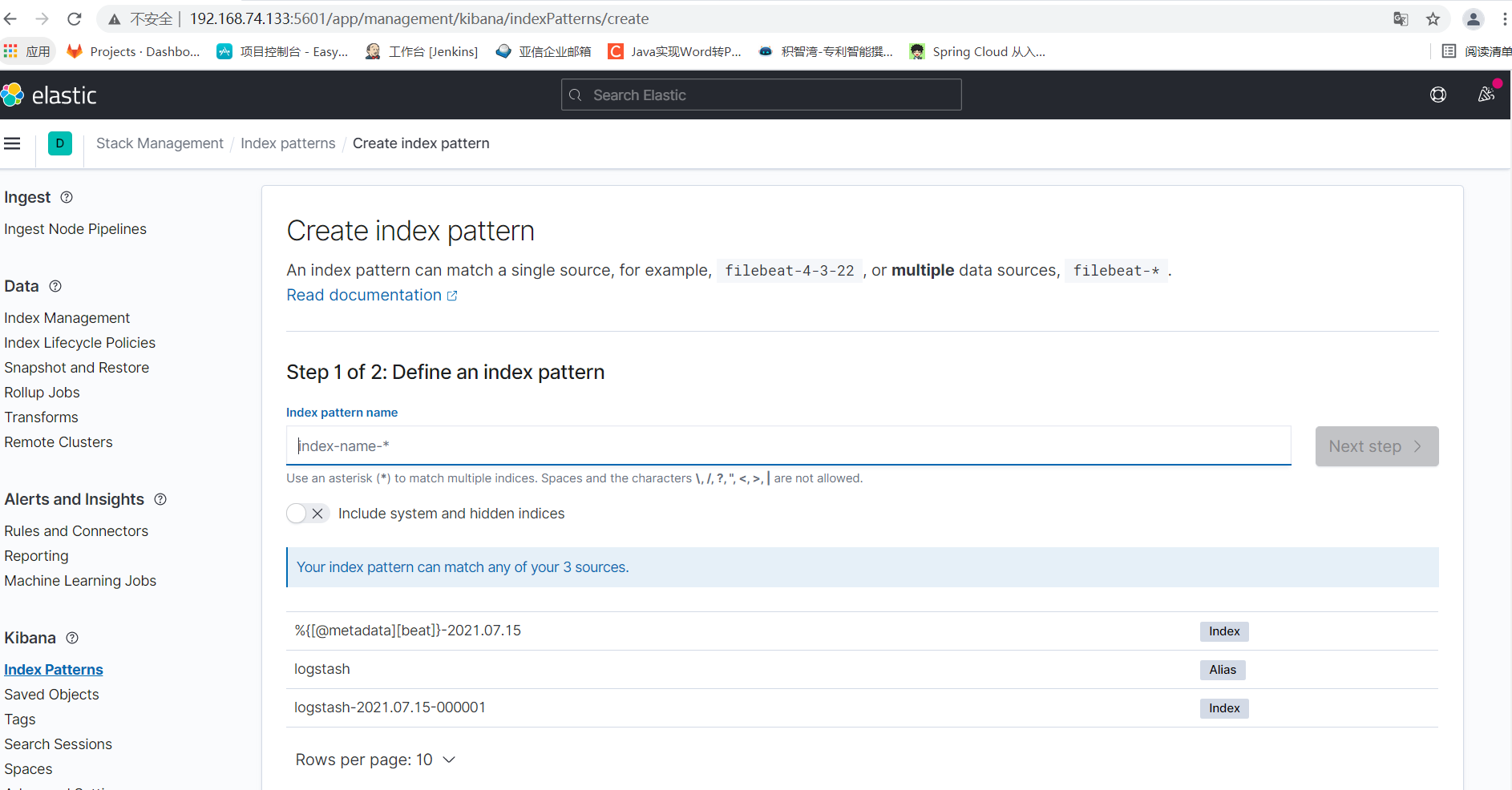The width and height of the screenshot is (1512, 790).
Task: Click the Read documentation link
Action: tap(364, 295)
